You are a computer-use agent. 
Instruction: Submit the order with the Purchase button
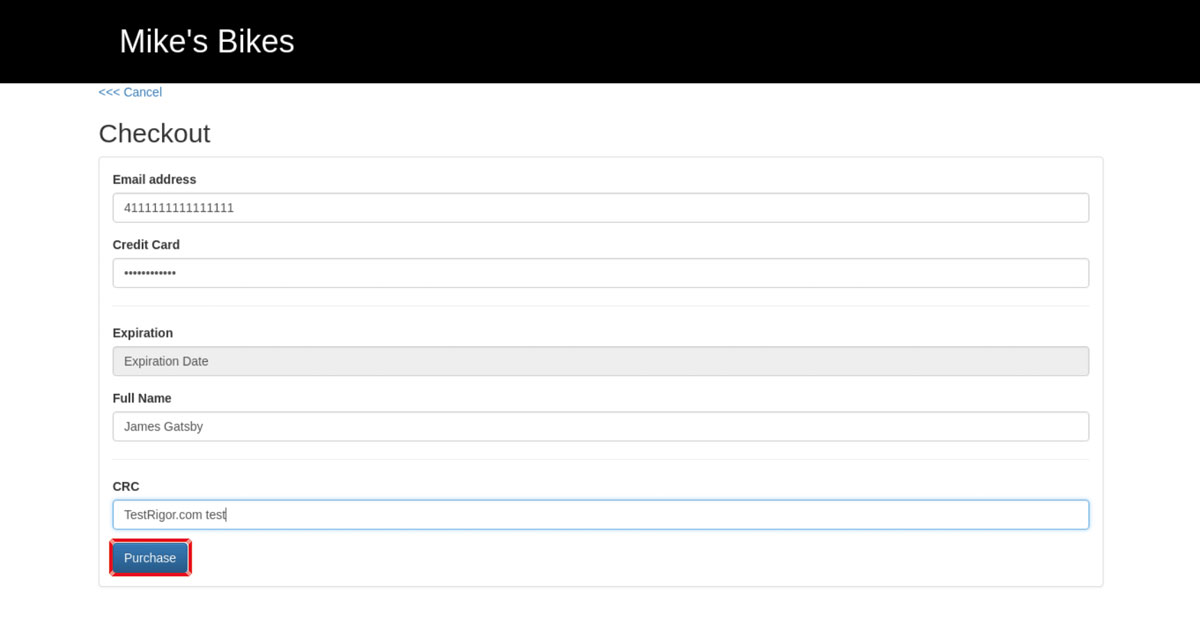[150, 558]
